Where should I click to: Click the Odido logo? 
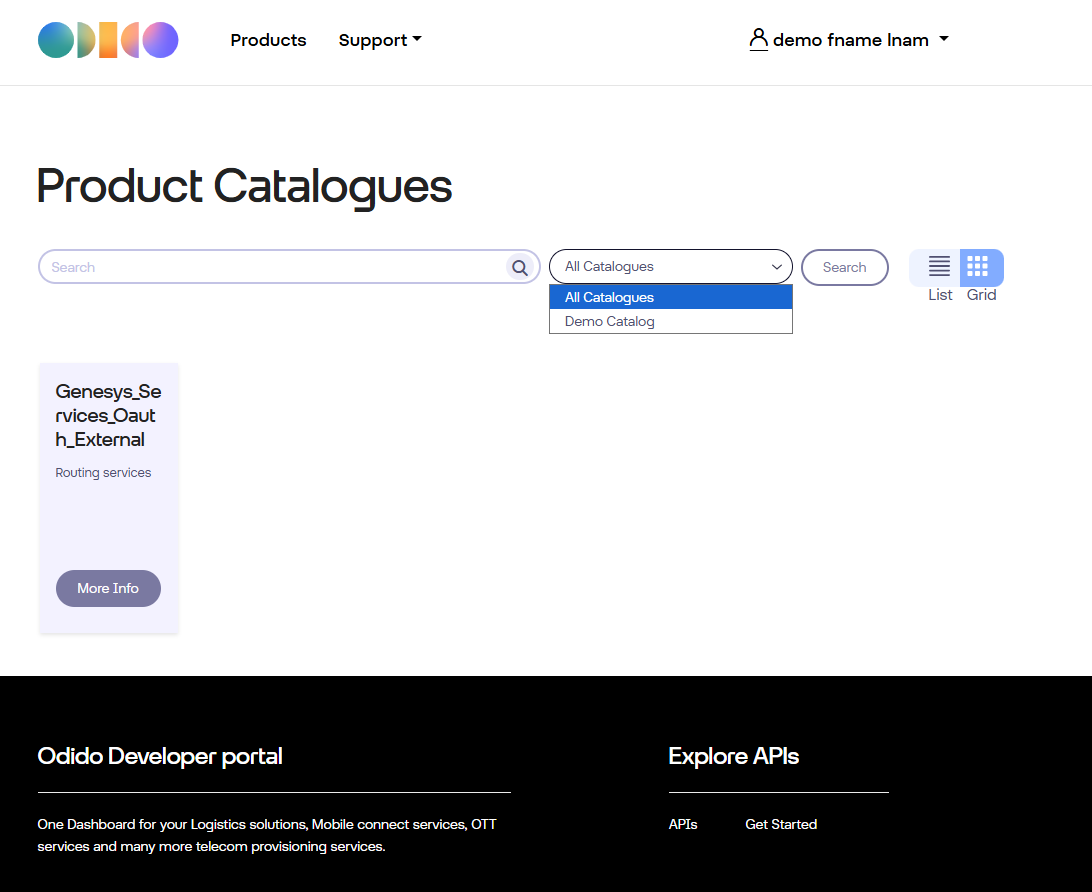point(108,40)
